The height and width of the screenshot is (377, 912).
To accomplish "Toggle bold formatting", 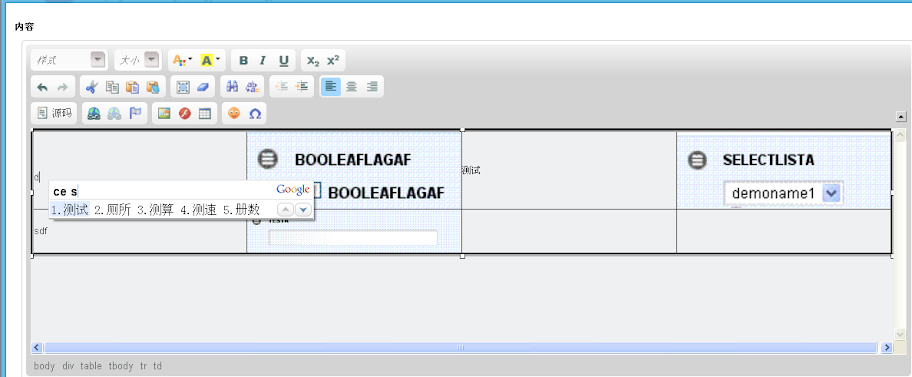I will (x=244, y=61).
